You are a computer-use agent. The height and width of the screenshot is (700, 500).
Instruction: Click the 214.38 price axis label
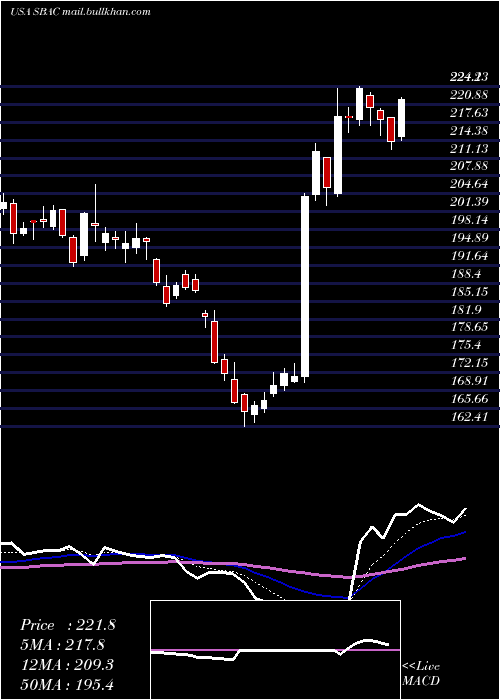(469, 130)
